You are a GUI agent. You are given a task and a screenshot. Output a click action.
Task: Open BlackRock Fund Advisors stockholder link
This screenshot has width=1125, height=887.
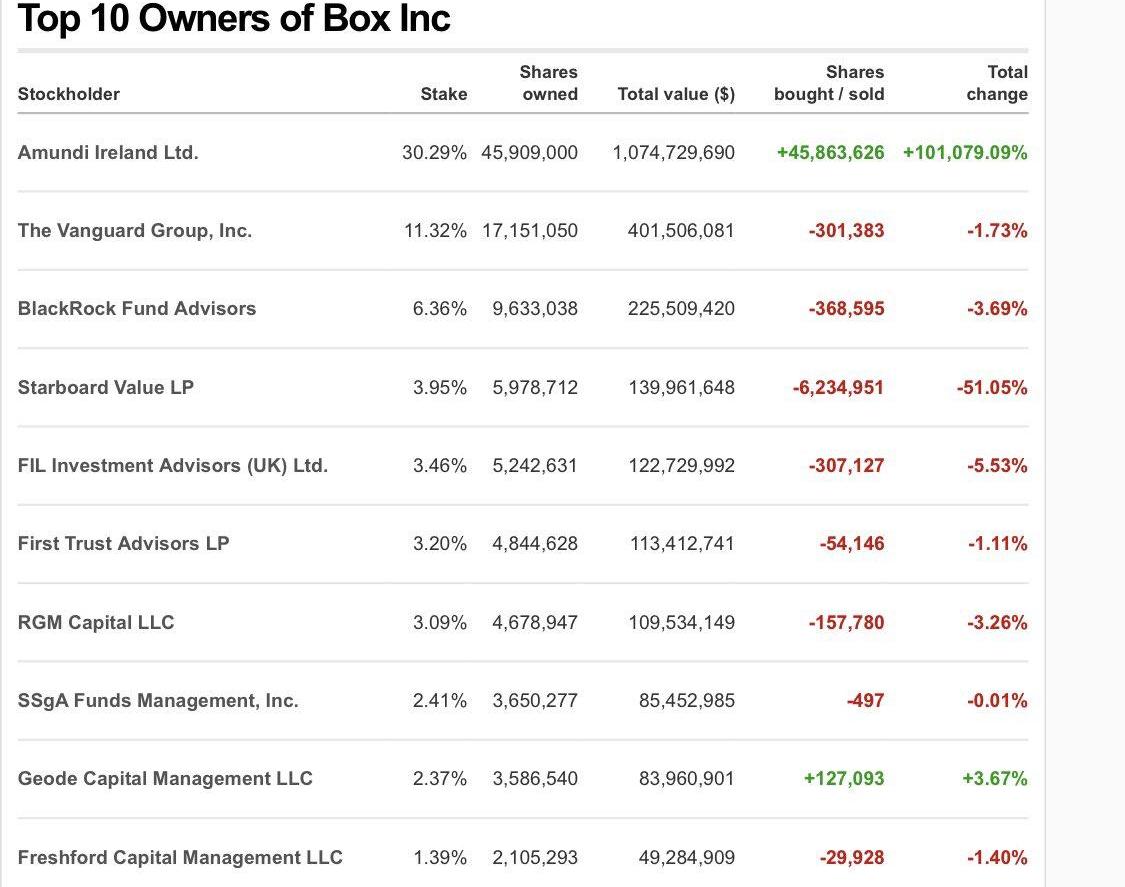click(137, 309)
